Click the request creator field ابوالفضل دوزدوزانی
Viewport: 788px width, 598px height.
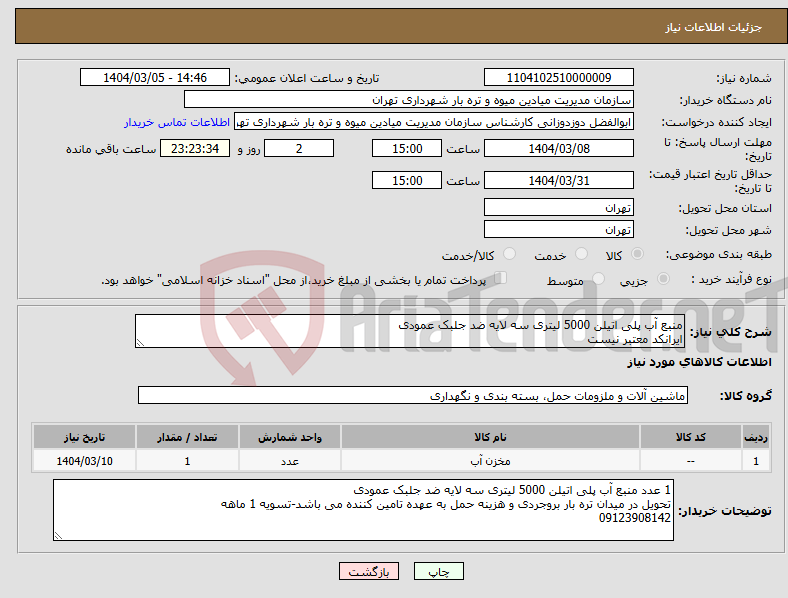(434, 122)
